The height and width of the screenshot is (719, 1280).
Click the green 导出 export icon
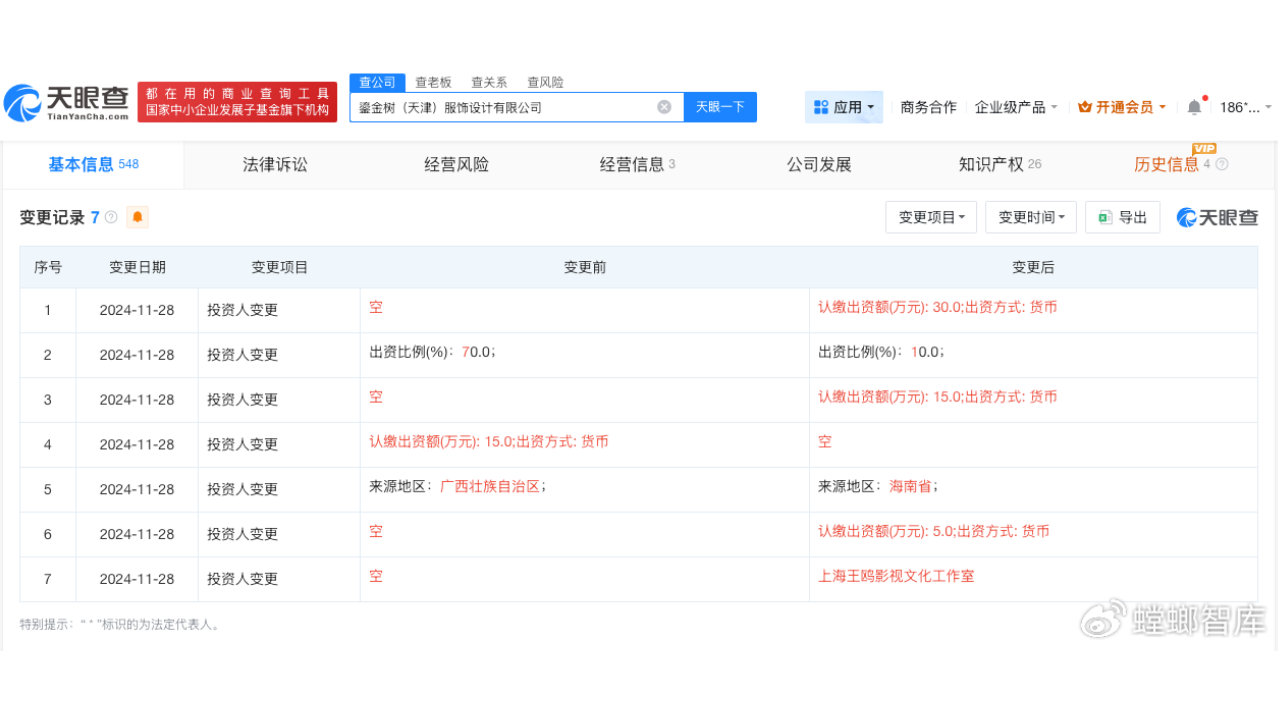pos(1106,217)
